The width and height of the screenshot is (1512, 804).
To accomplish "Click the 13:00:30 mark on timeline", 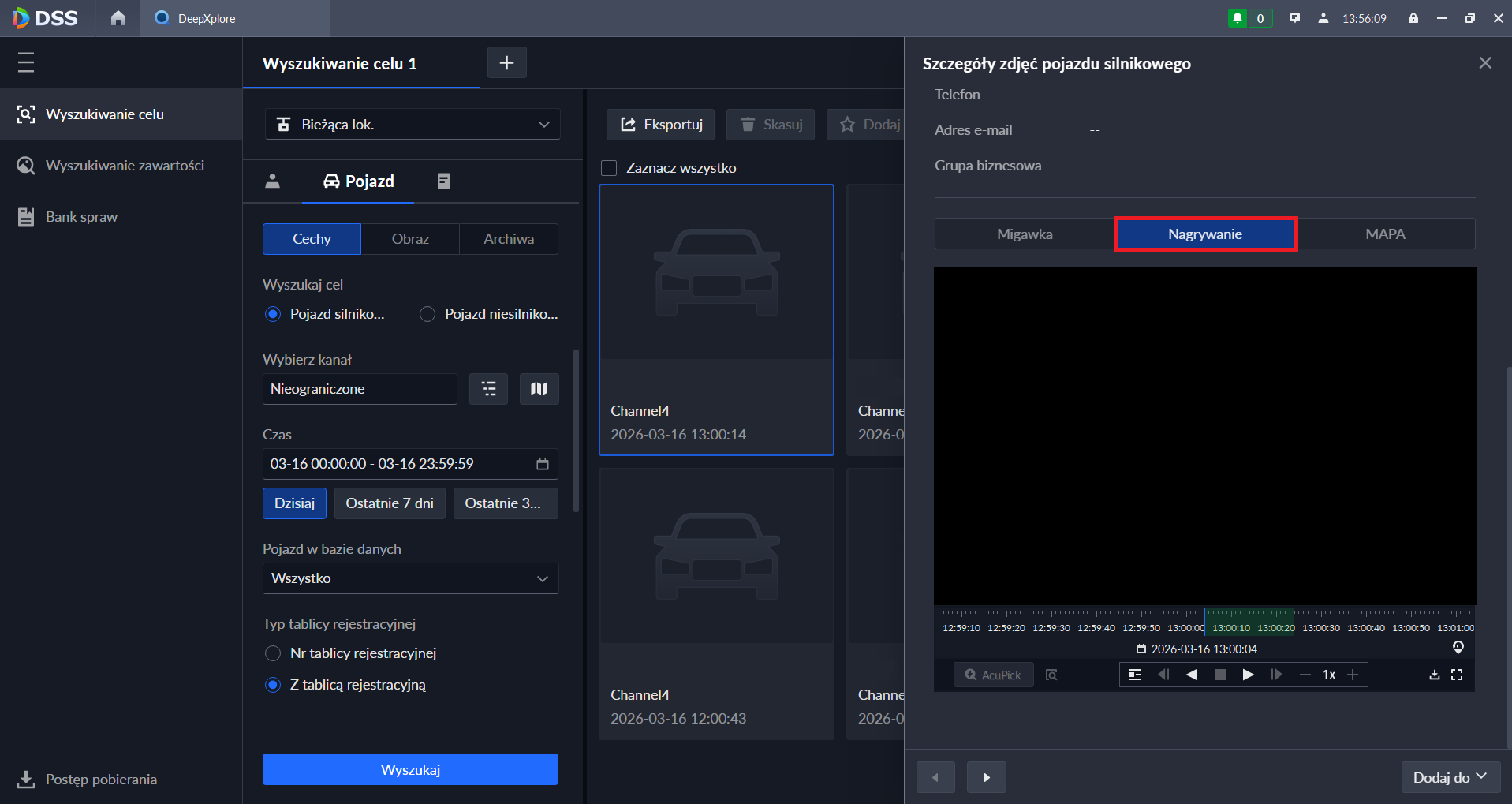I will pos(1321,628).
